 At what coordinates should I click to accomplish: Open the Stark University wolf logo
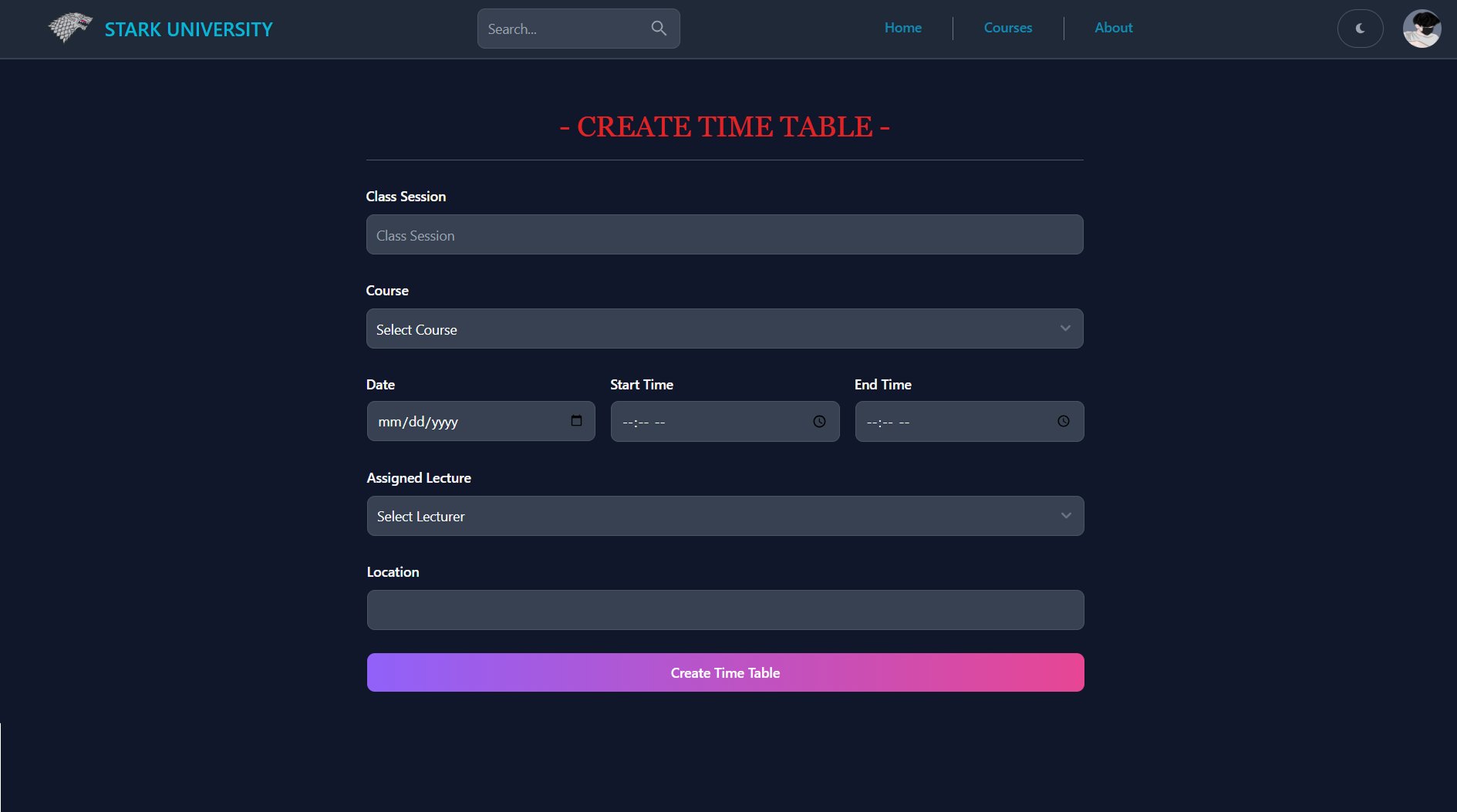pos(69,29)
